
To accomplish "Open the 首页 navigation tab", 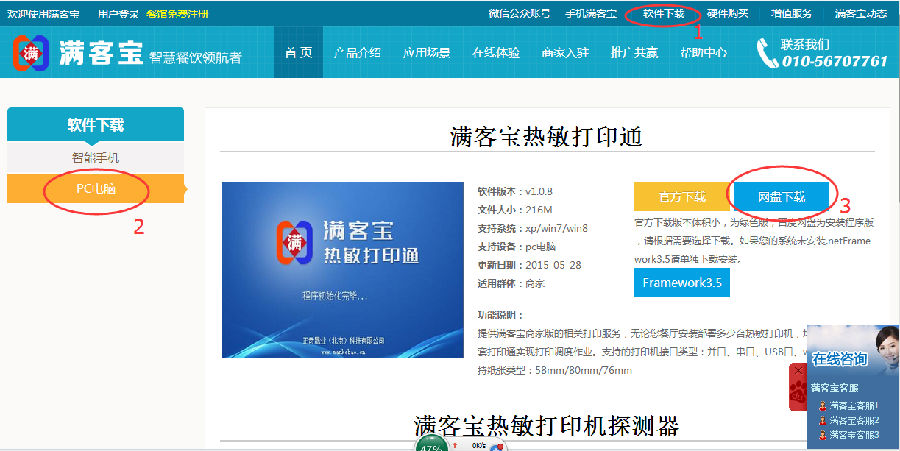I will [x=298, y=53].
